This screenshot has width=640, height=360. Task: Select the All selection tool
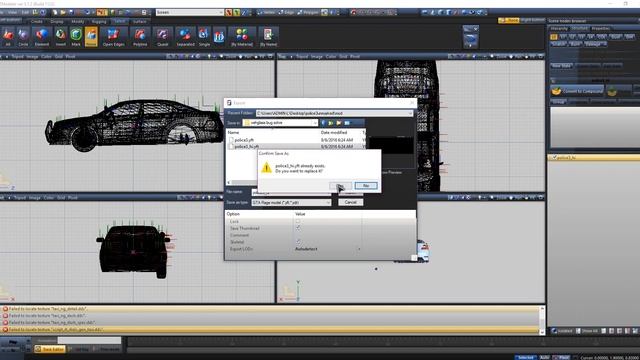[x=7, y=37]
